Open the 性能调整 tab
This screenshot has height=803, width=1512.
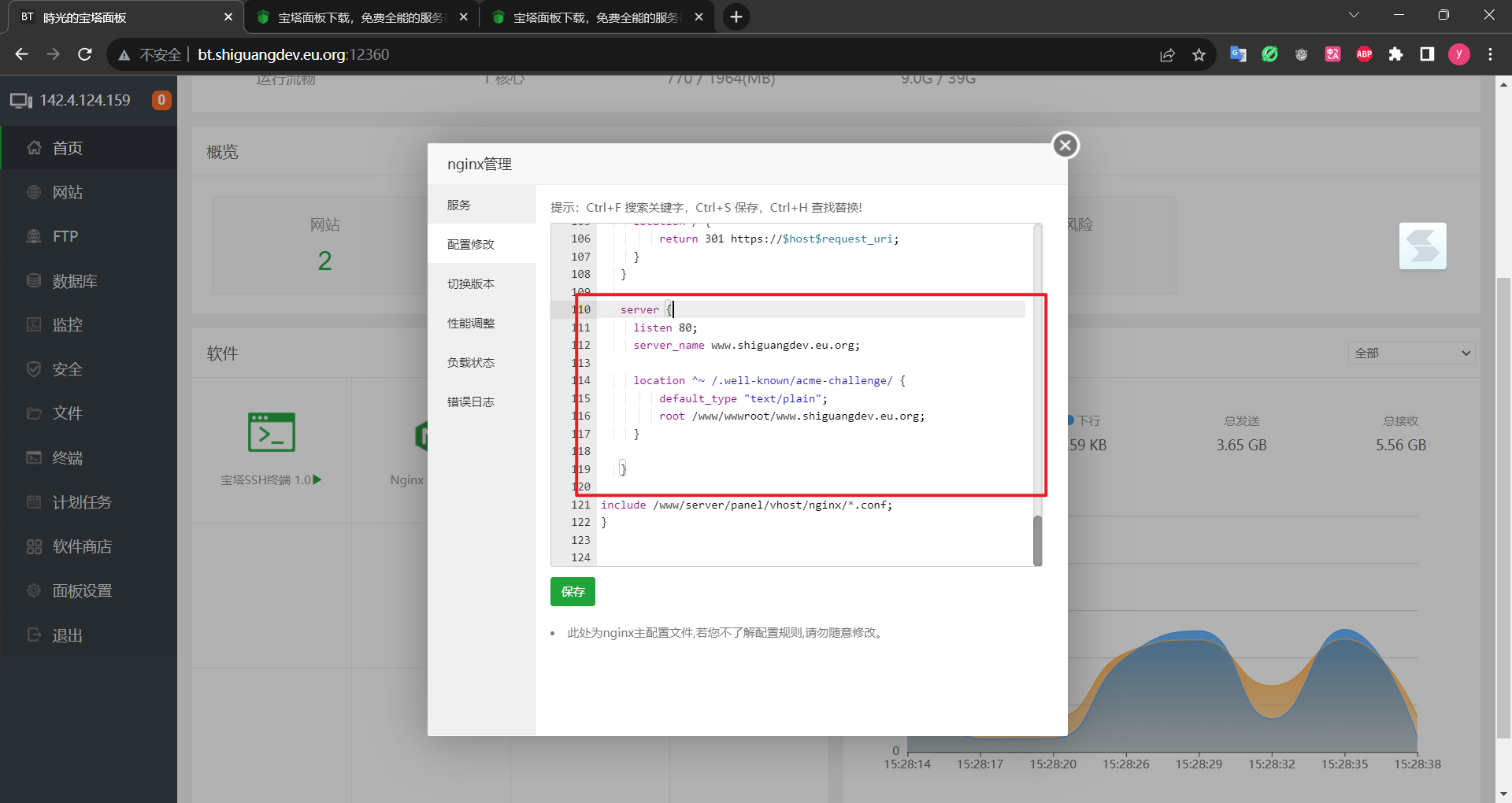pyautogui.click(x=482, y=323)
